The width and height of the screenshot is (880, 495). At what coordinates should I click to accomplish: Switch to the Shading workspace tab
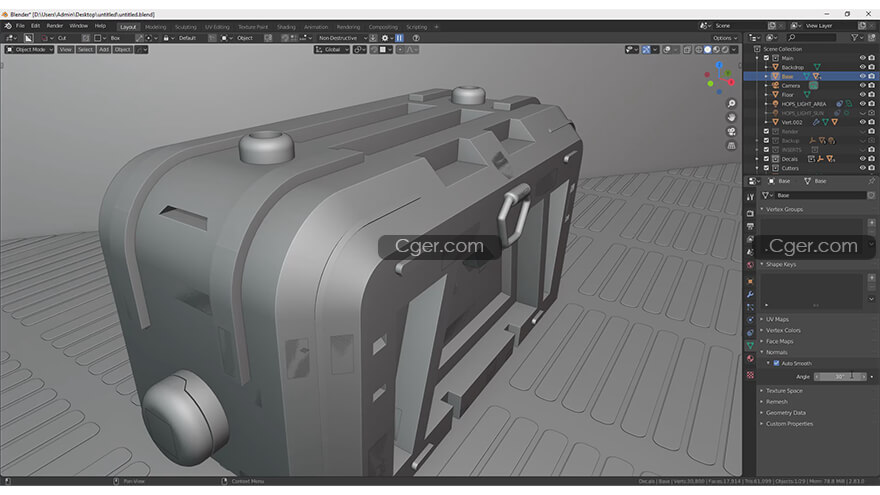(x=286, y=27)
